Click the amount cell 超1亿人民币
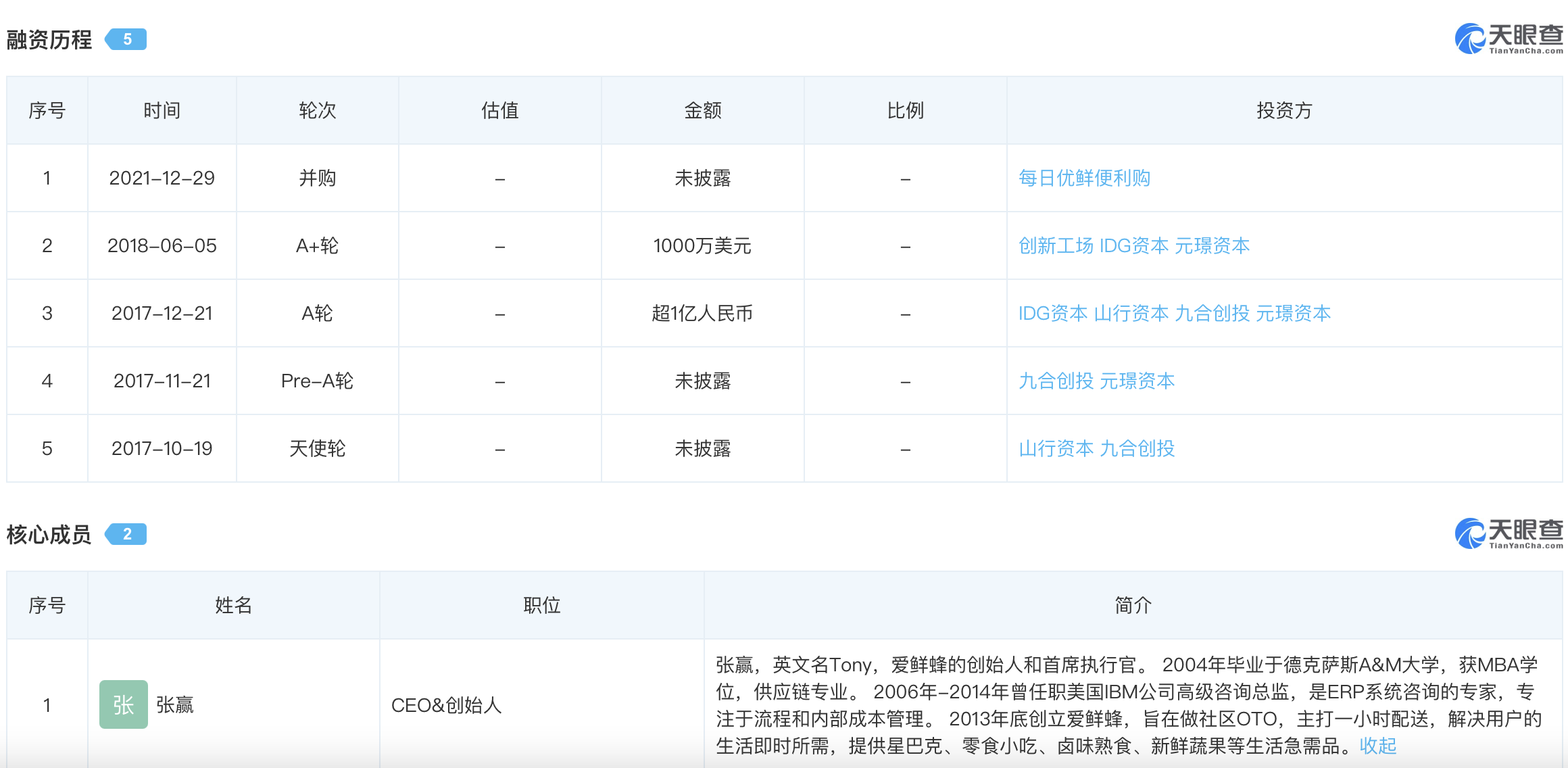 703,313
